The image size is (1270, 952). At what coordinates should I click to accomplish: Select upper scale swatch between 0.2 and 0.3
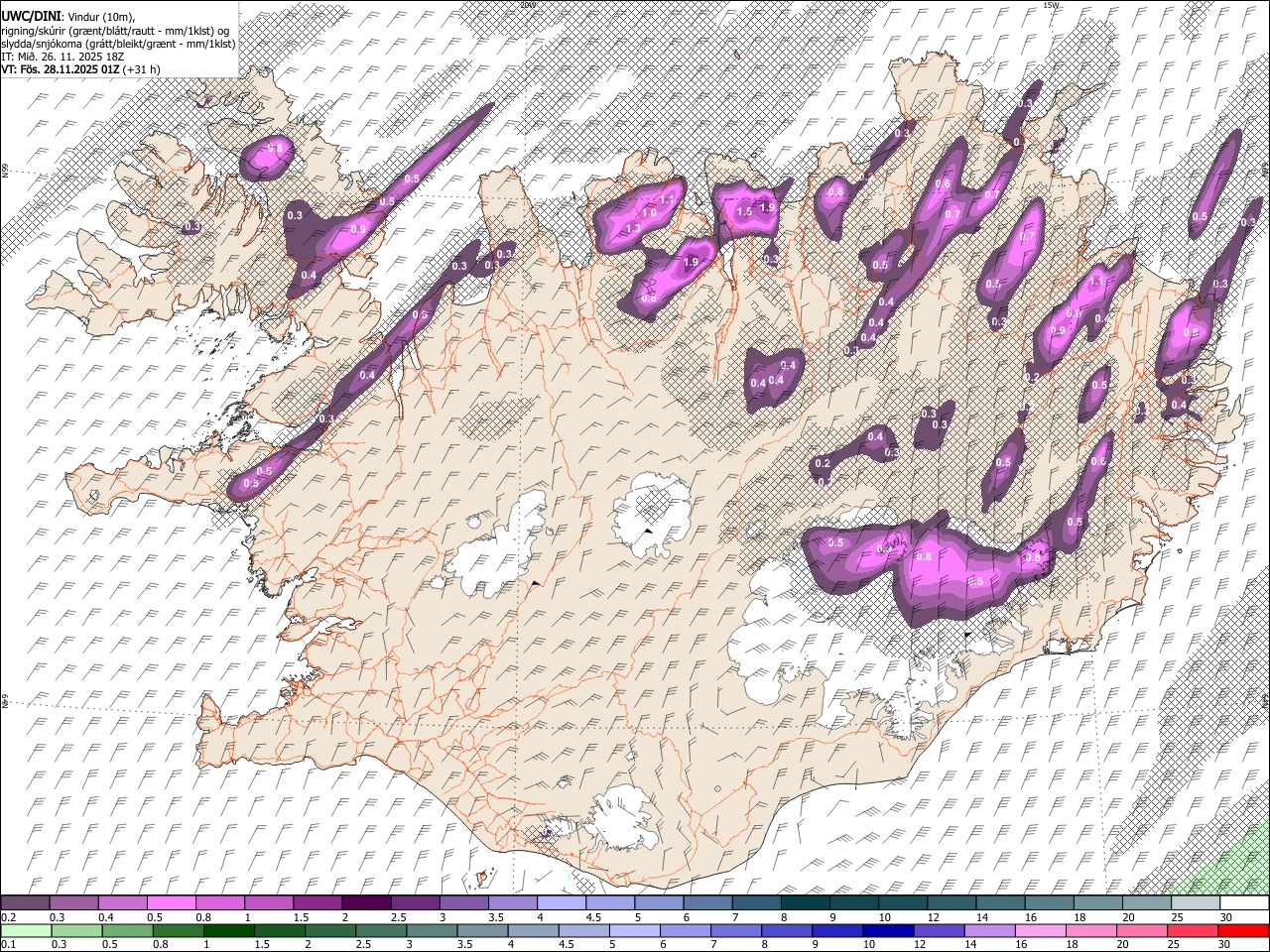point(25,903)
